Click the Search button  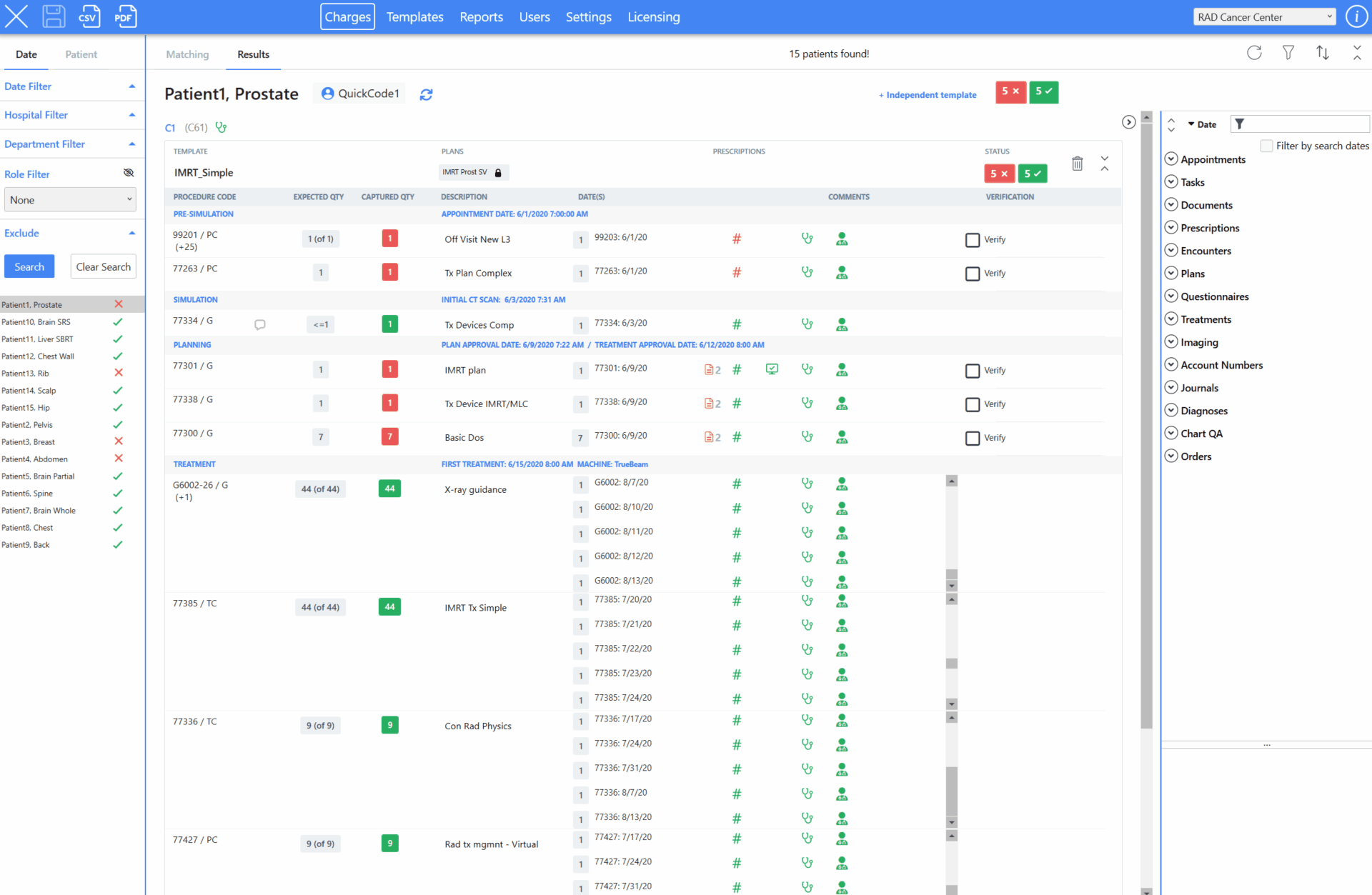pos(29,266)
